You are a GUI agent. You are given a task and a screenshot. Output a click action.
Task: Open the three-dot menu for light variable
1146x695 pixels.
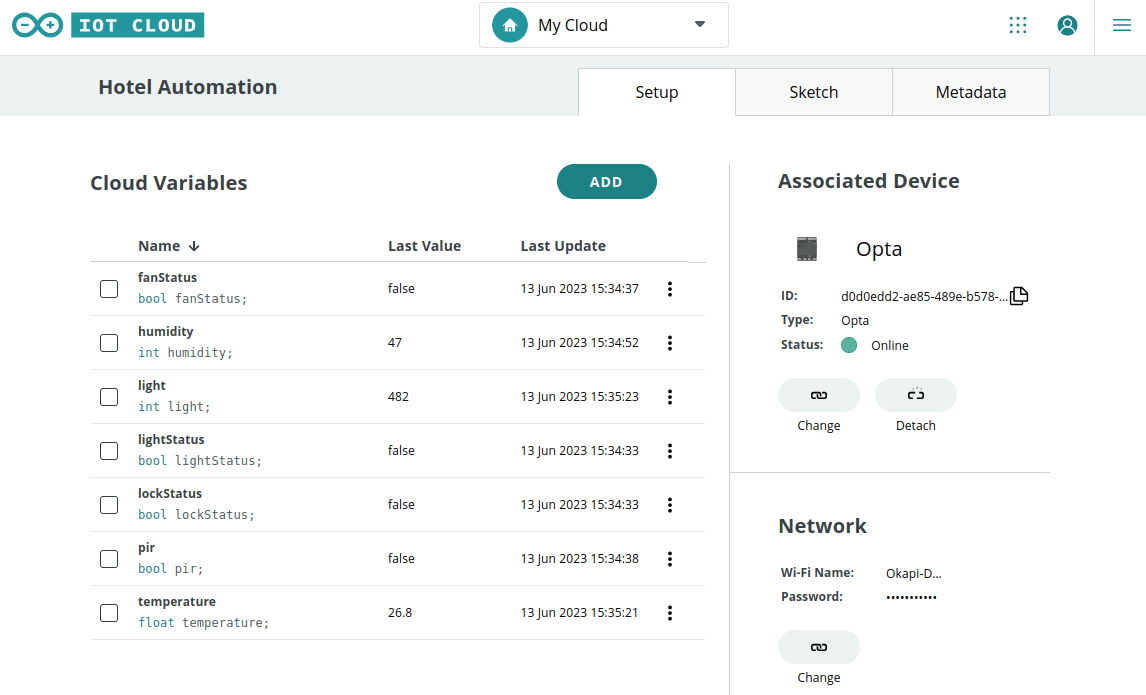670,397
